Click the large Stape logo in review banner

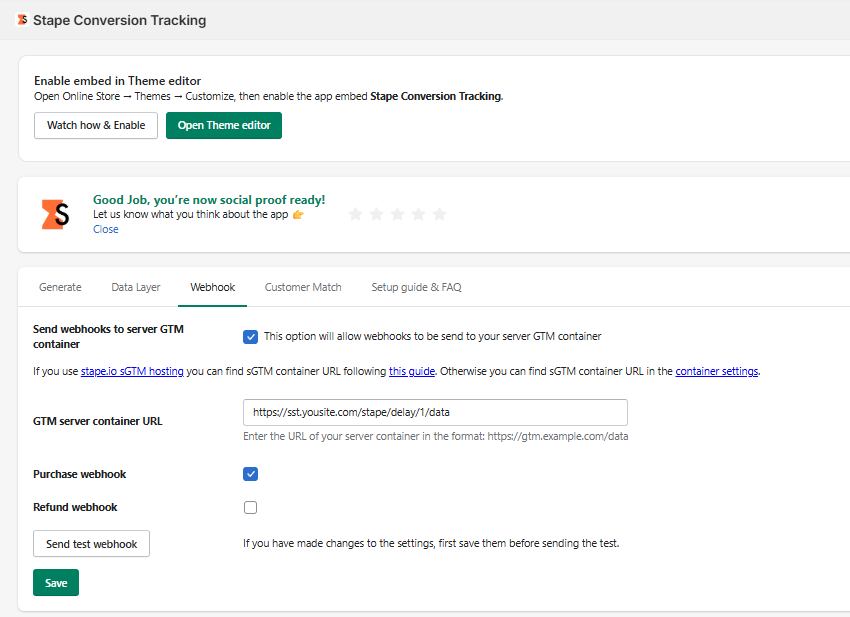point(56,214)
